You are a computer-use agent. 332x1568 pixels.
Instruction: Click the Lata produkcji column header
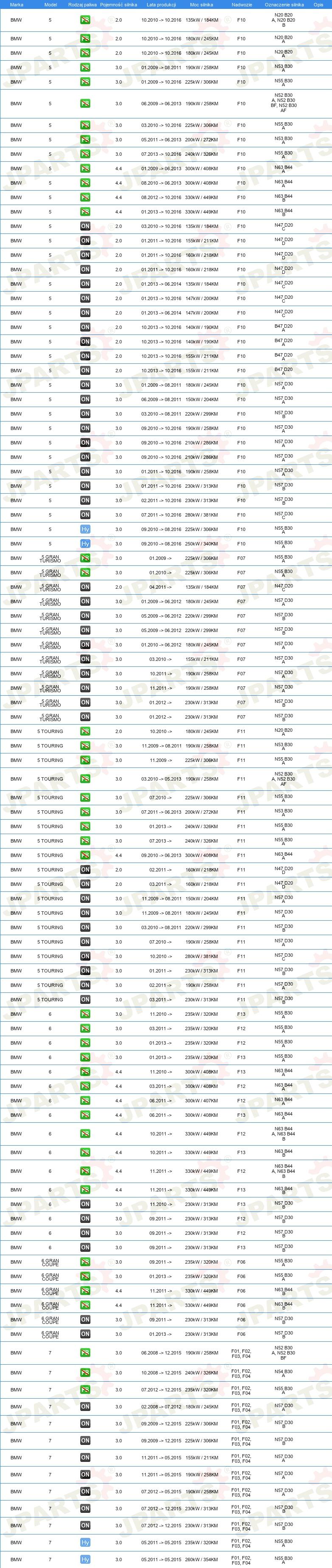pos(161,4)
